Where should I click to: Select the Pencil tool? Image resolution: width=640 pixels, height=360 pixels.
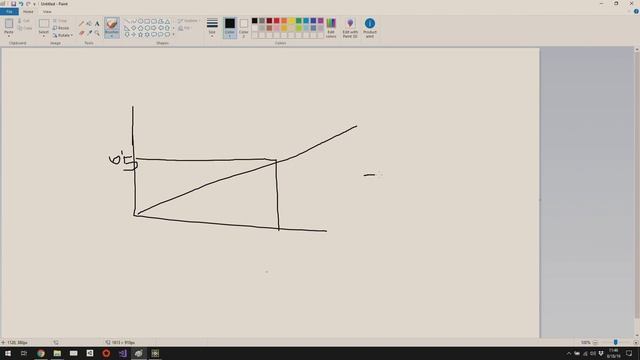(x=81, y=24)
